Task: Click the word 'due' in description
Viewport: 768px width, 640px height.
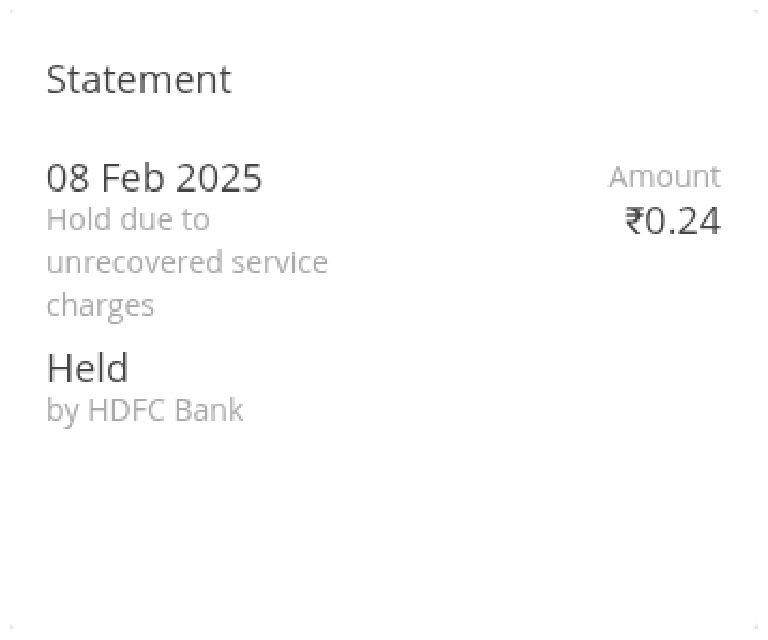Action: coord(148,219)
